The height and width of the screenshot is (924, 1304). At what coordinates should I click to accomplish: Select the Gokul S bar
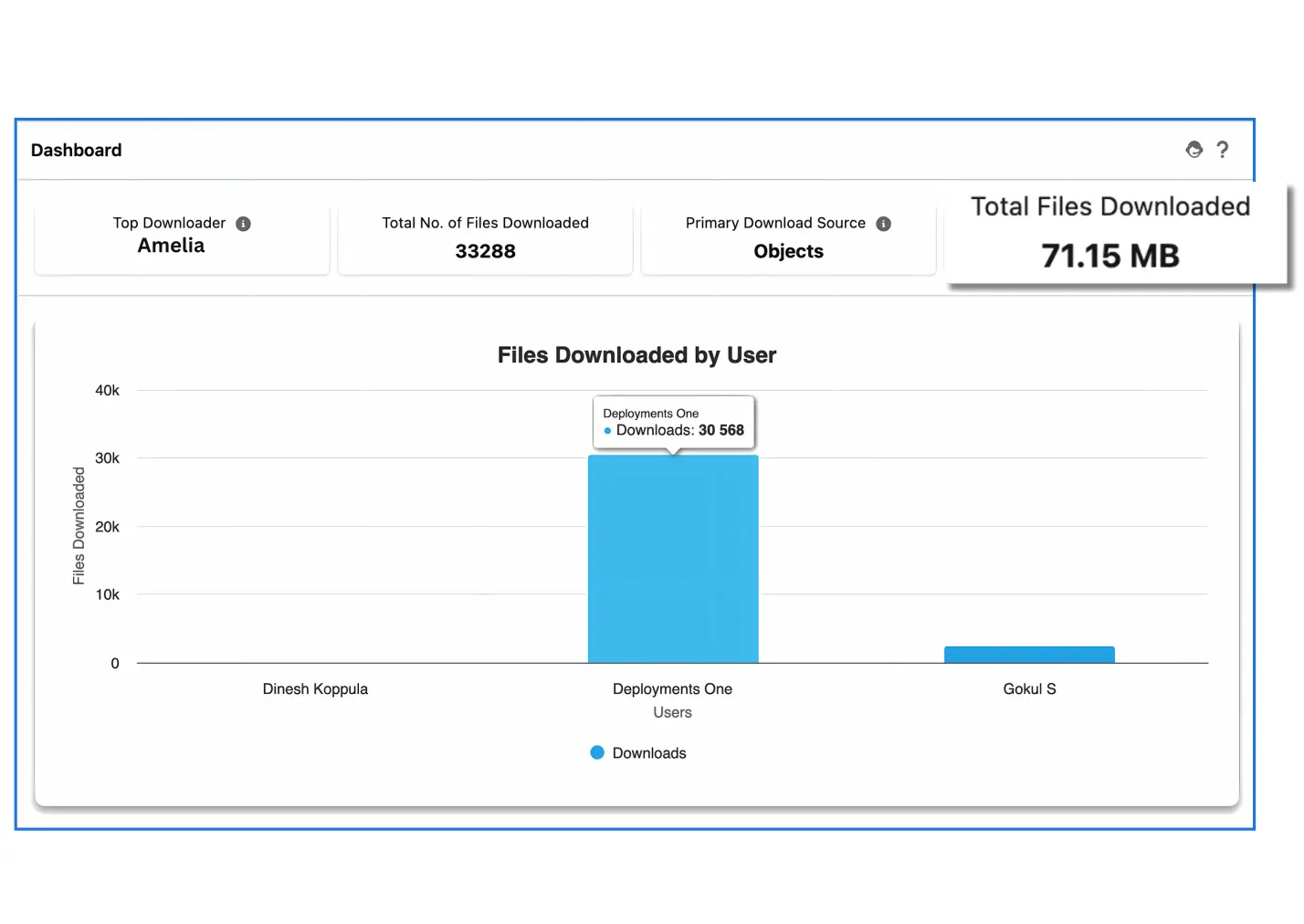pyautogui.click(x=1029, y=655)
